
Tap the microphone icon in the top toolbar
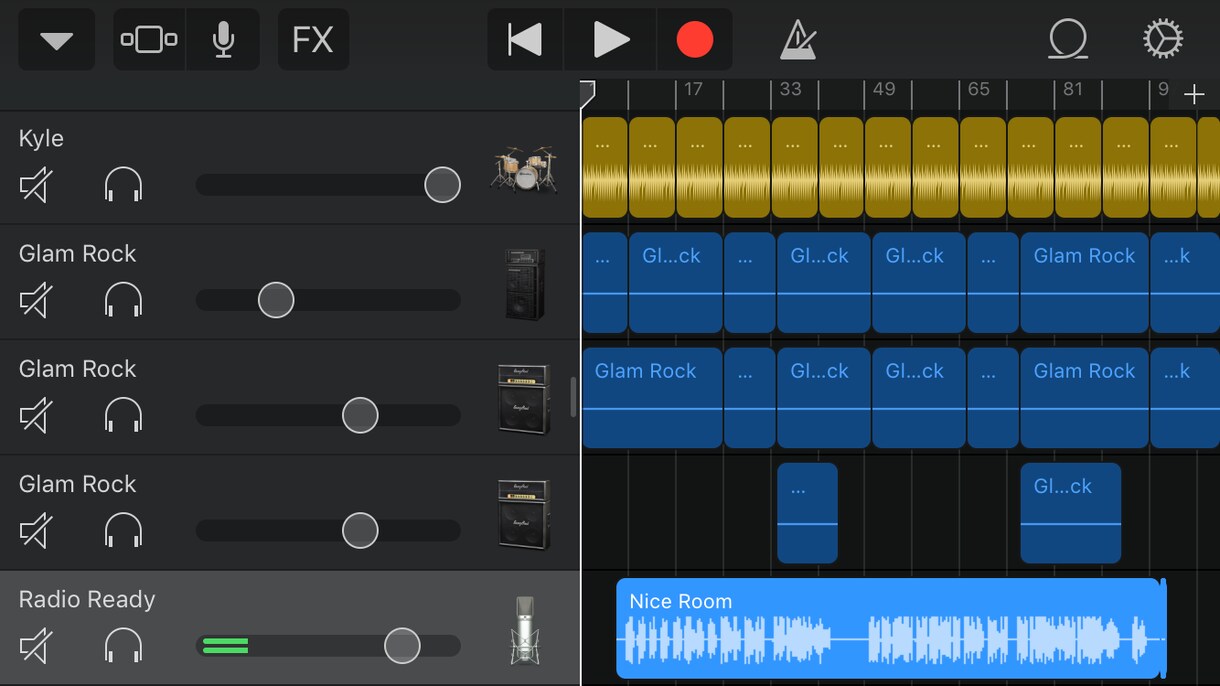coord(223,40)
